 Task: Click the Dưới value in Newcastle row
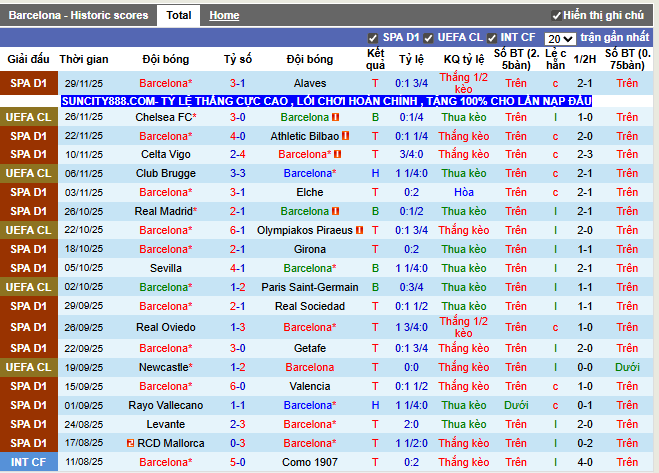[627, 367]
